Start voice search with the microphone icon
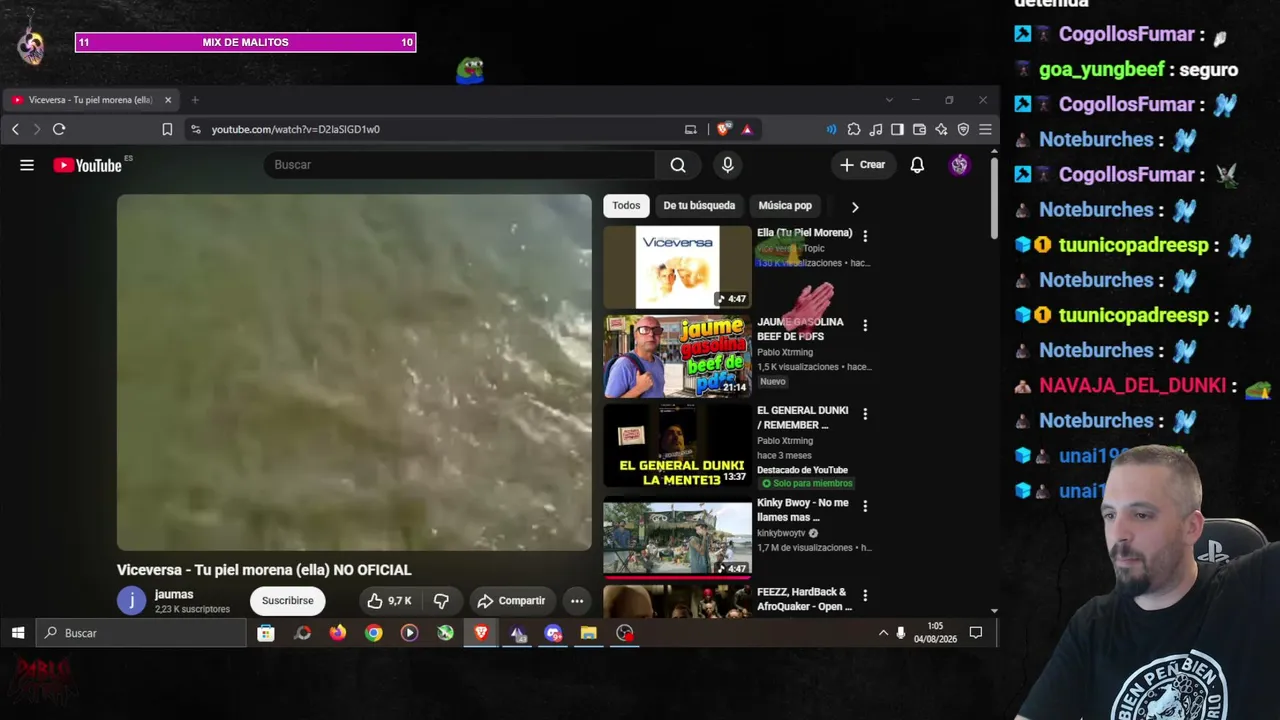1280x720 pixels. pos(727,165)
